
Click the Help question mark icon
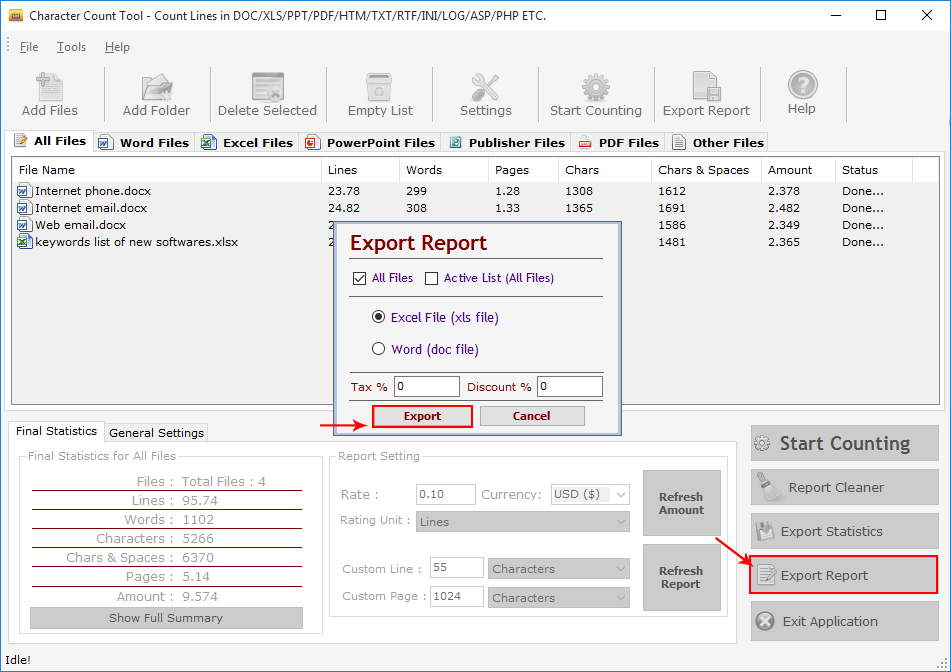pyautogui.click(x=802, y=85)
